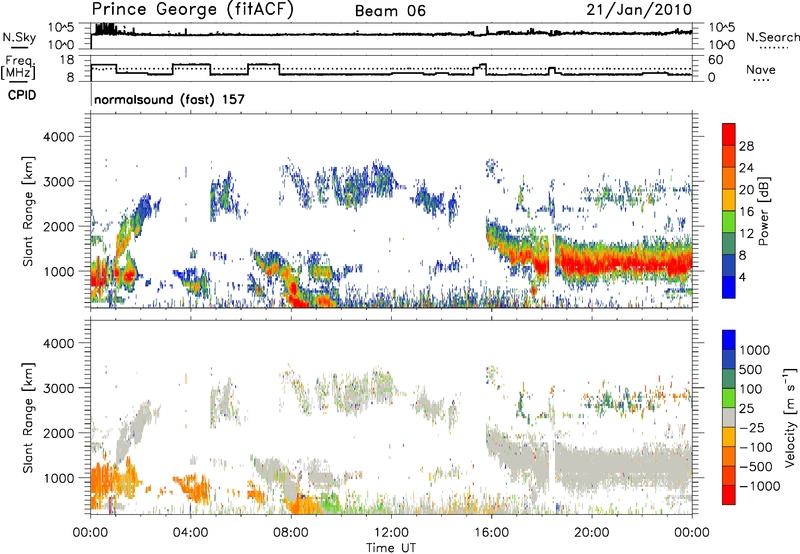Click the date '21/Jan/2010'
Viewport: 800px width, 554px height.
(x=639, y=9)
